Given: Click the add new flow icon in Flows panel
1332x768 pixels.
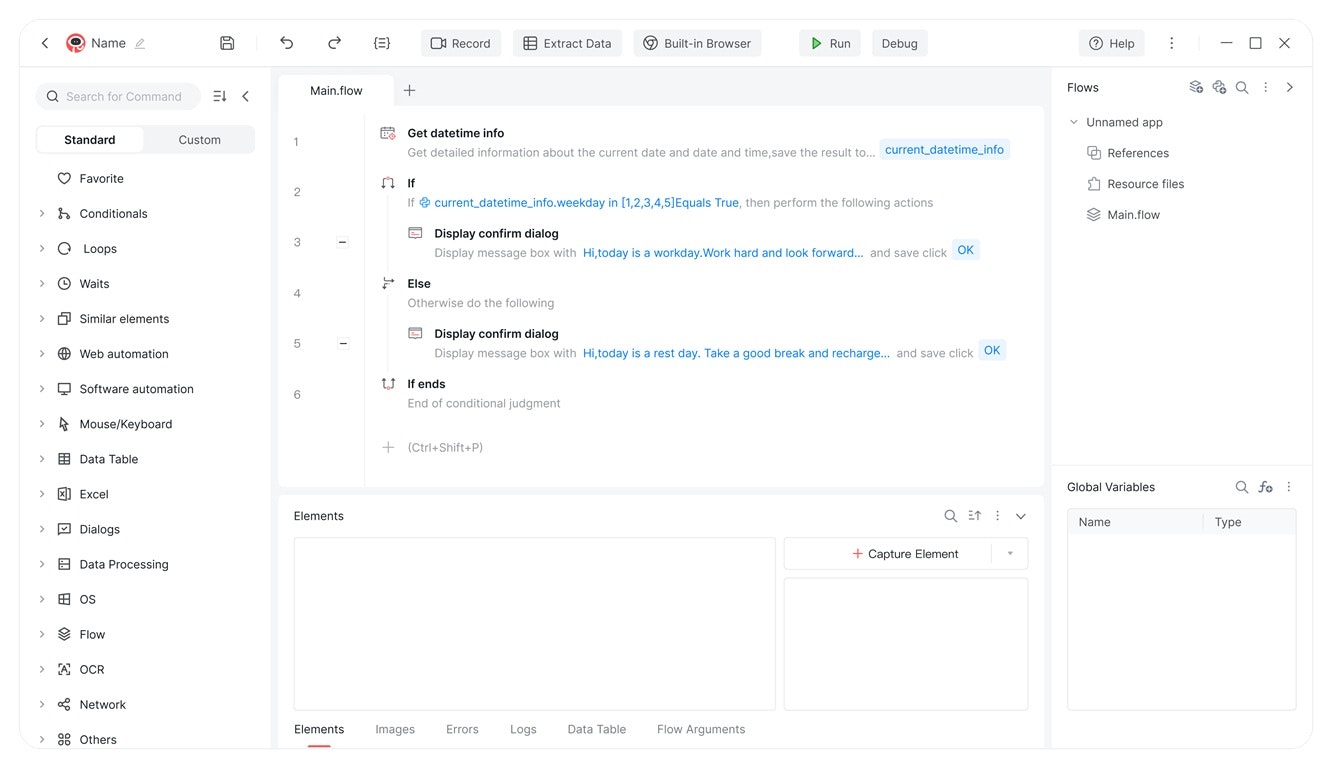Looking at the screenshot, I should point(1196,87).
